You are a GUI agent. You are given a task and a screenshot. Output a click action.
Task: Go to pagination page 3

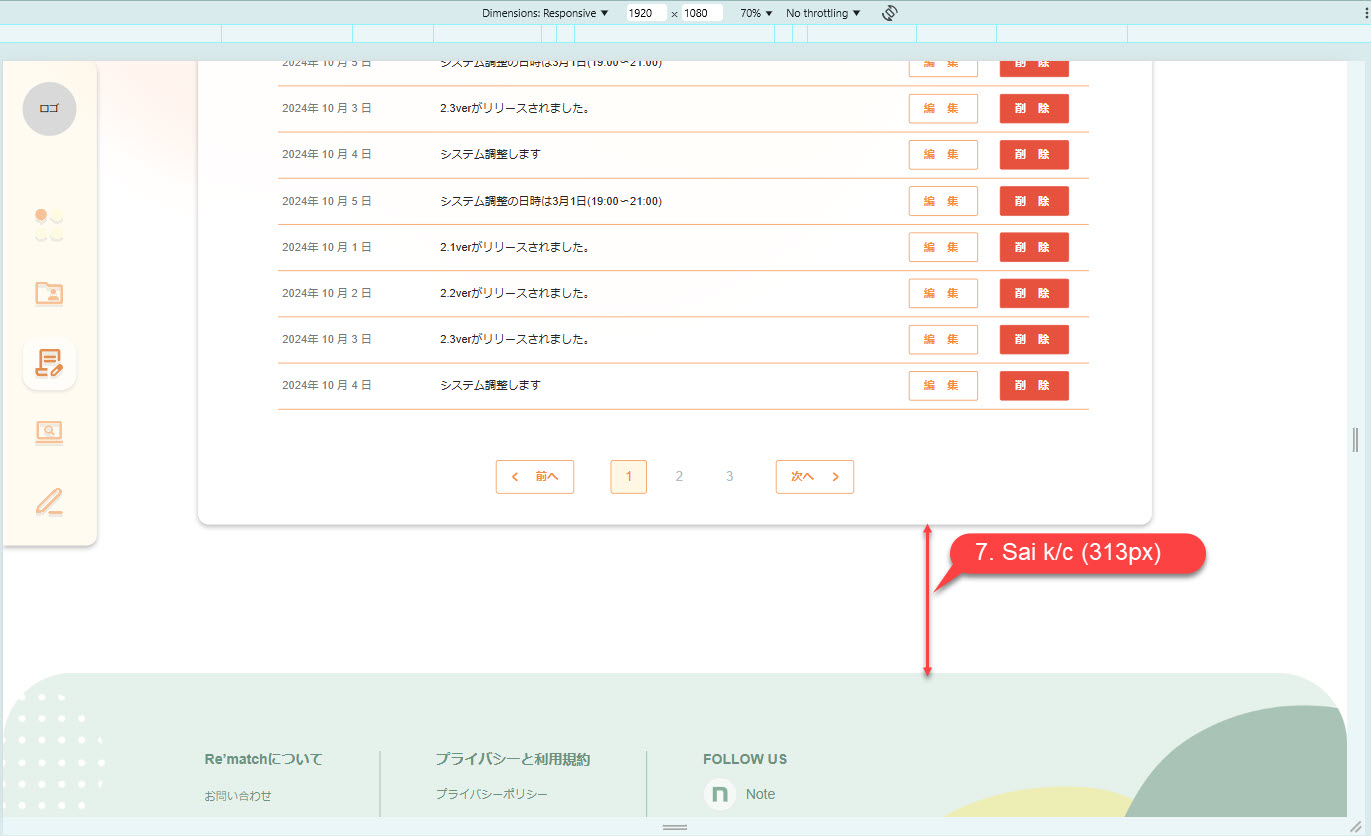coord(729,477)
